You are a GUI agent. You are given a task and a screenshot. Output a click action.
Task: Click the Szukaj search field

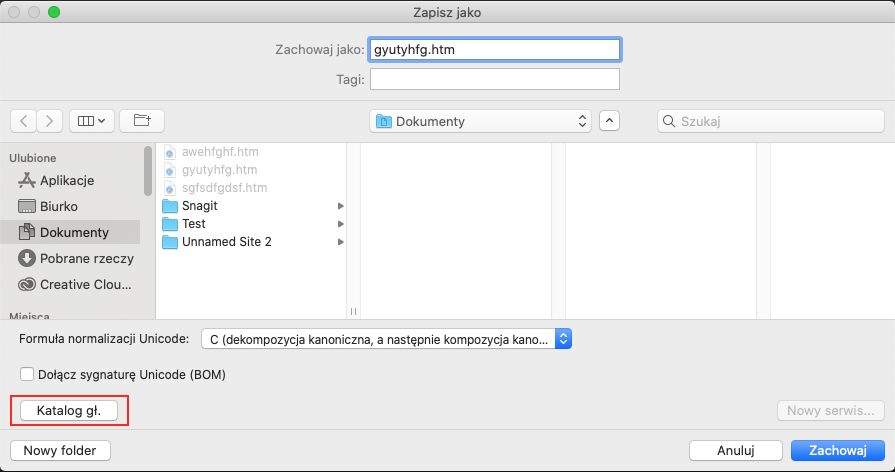point(770,121)
